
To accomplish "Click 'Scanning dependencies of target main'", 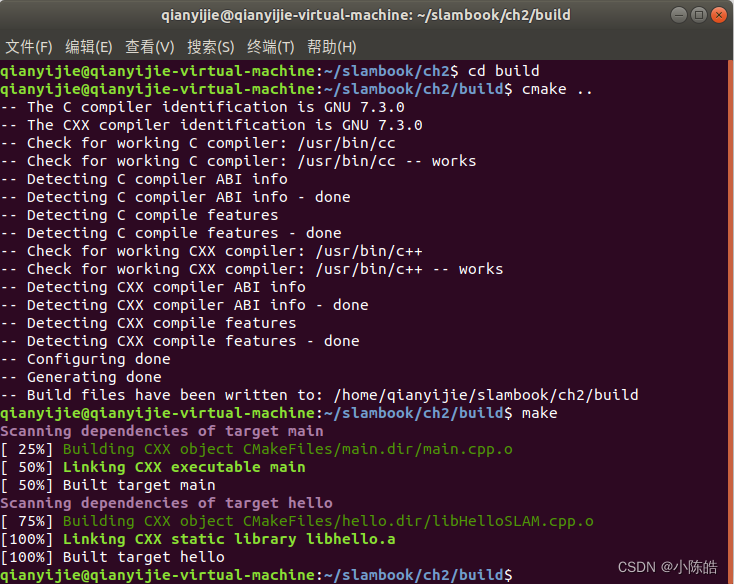I will pos(161,431).
